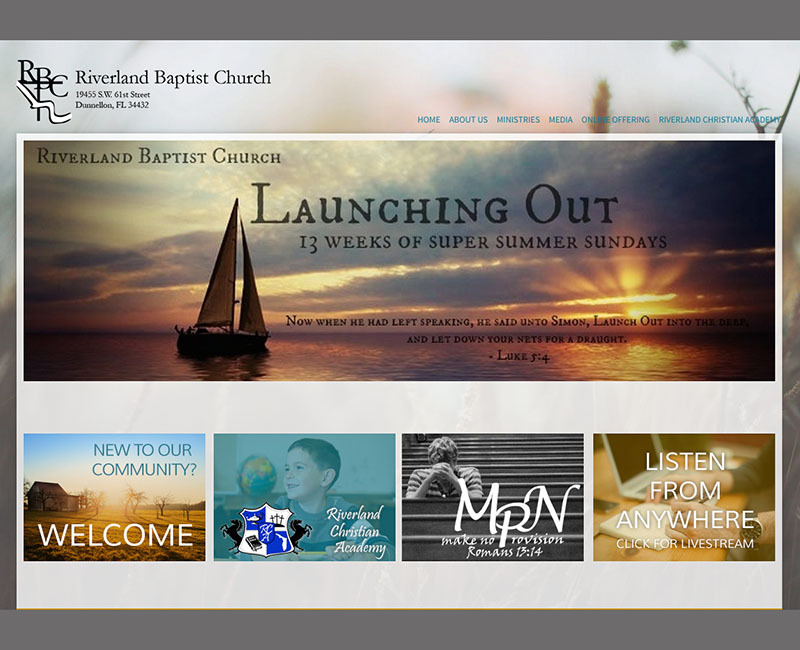800x650 pixels.
Task: Open the Make No Provision tile
Action: tap(493, 497)
